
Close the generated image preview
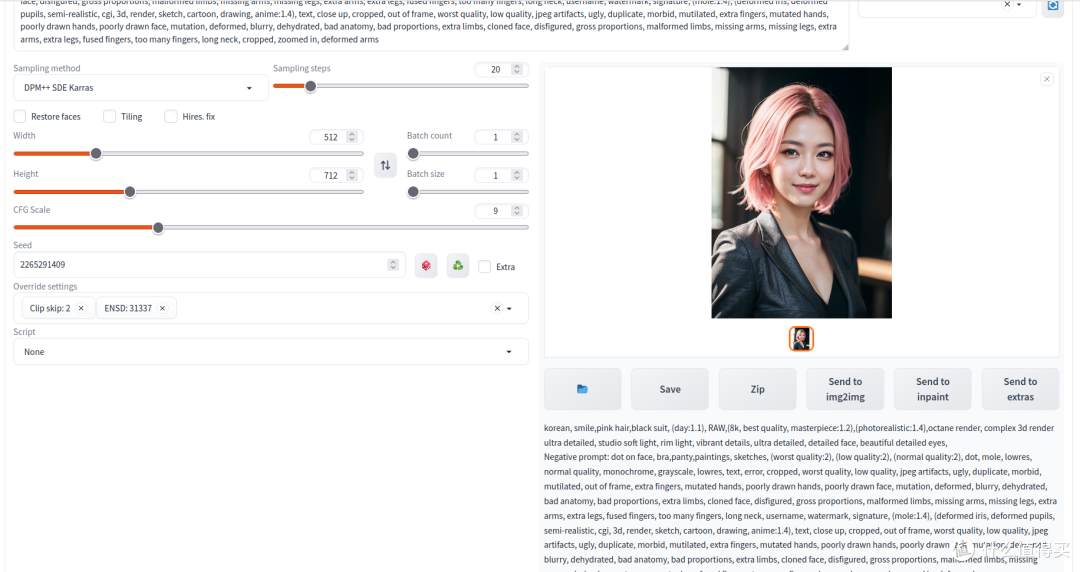tap(1047, 79)
